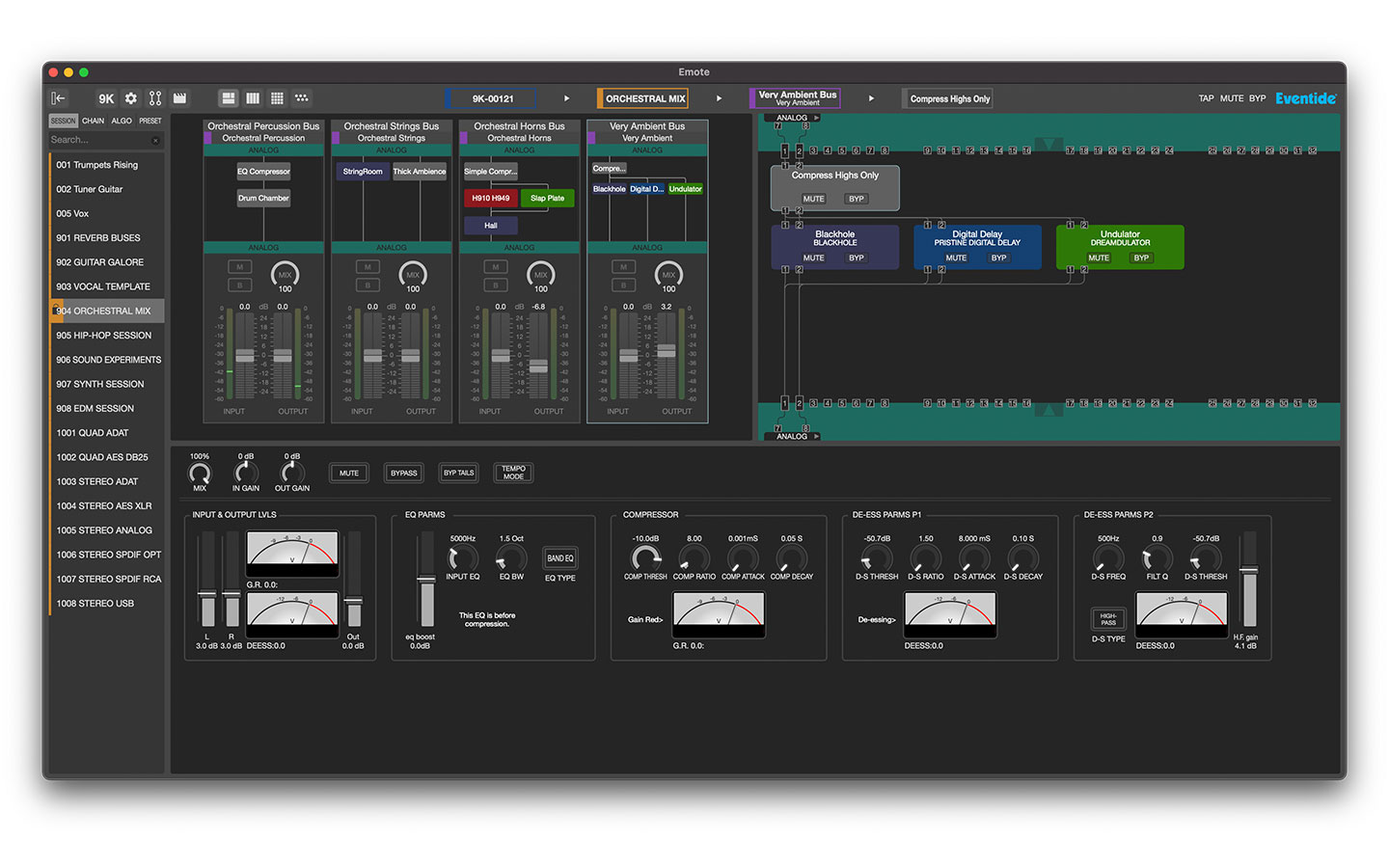Open the Compress Highs Only algorithm selector

[948, 98]
